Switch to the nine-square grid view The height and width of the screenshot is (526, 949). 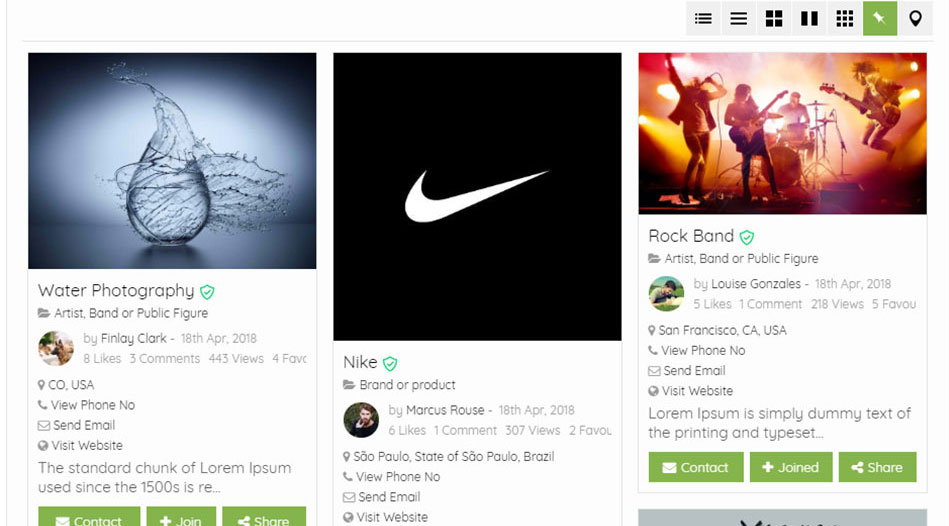pyautogui.click(x=844, y=18)
